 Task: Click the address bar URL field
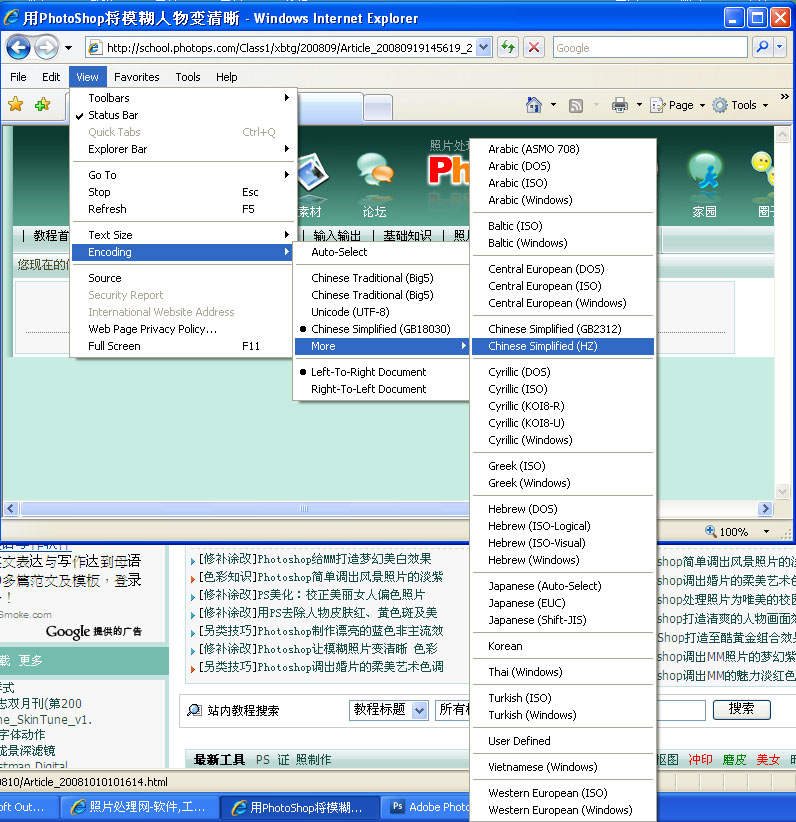289,48
